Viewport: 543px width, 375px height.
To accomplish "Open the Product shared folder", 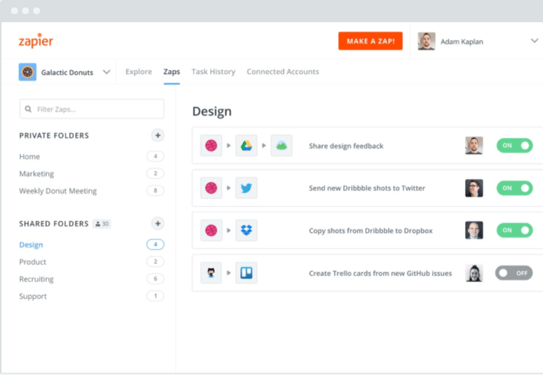I will [33, 262].
